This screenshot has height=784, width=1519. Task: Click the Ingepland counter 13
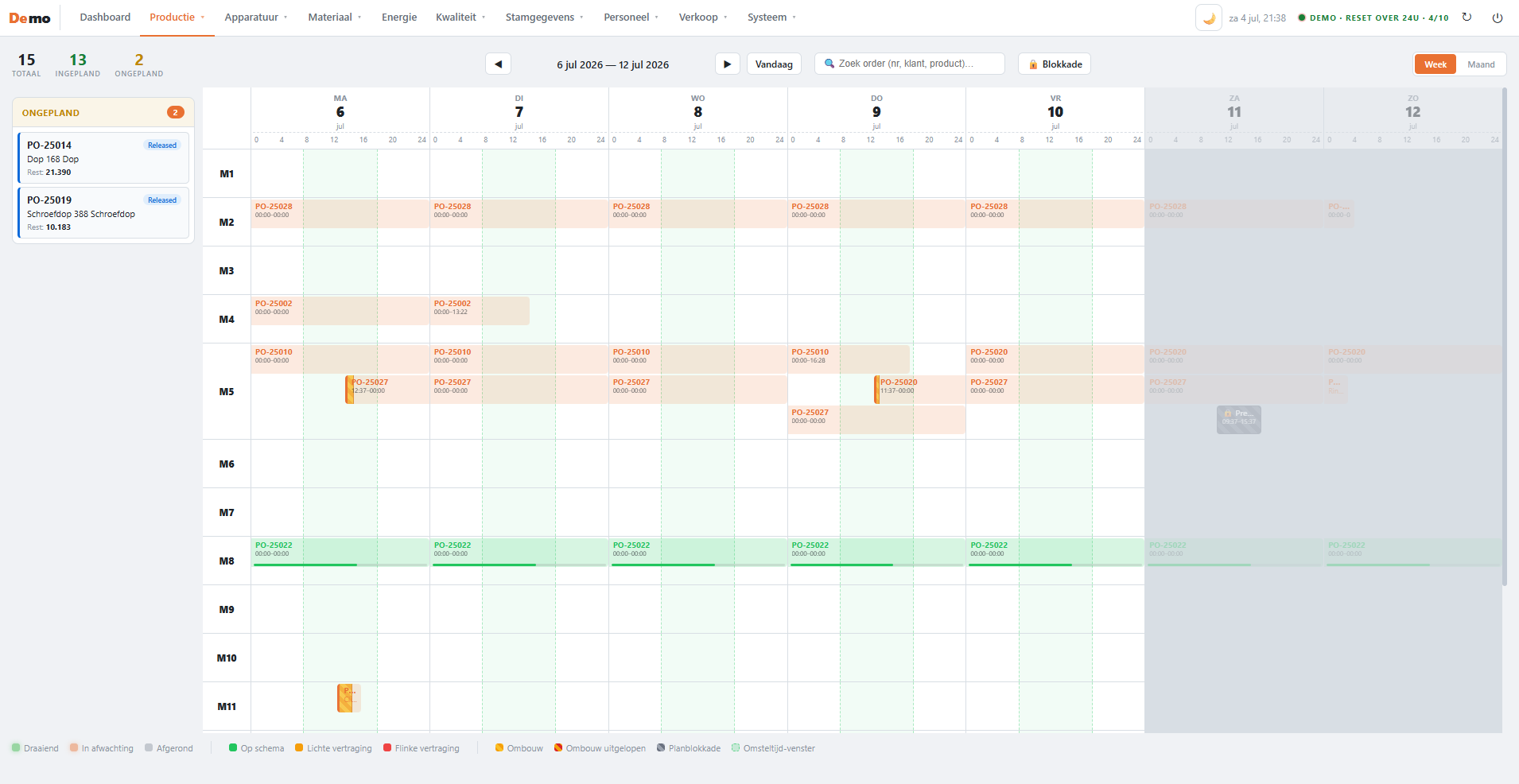[x=78, y=64]
